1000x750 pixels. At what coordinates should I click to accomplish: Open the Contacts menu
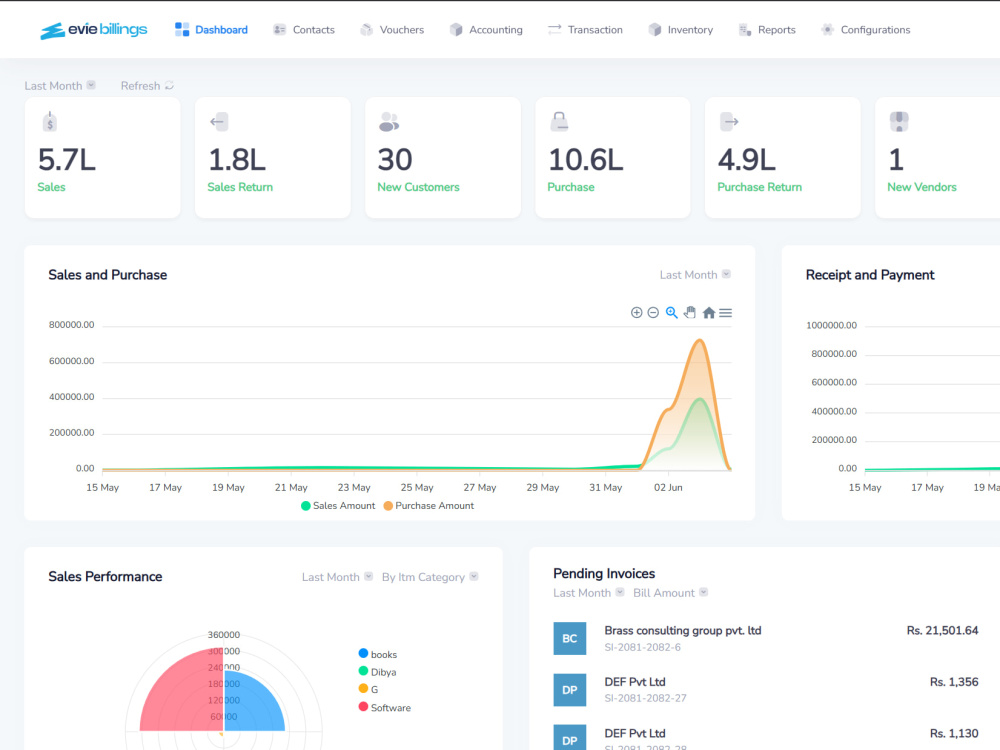click(x=304, y=29)
